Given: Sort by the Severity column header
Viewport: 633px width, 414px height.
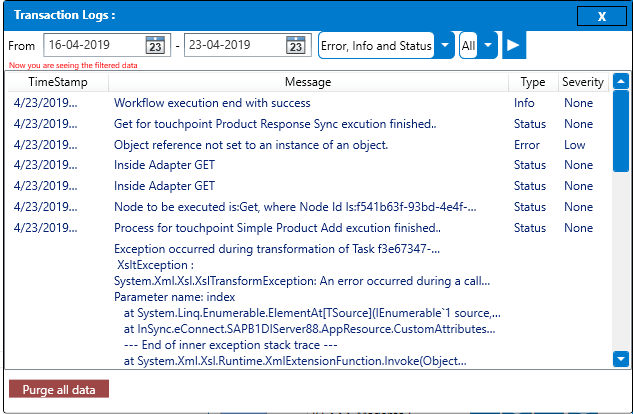Looking at the screenshot, I should [x=583, y=82].
